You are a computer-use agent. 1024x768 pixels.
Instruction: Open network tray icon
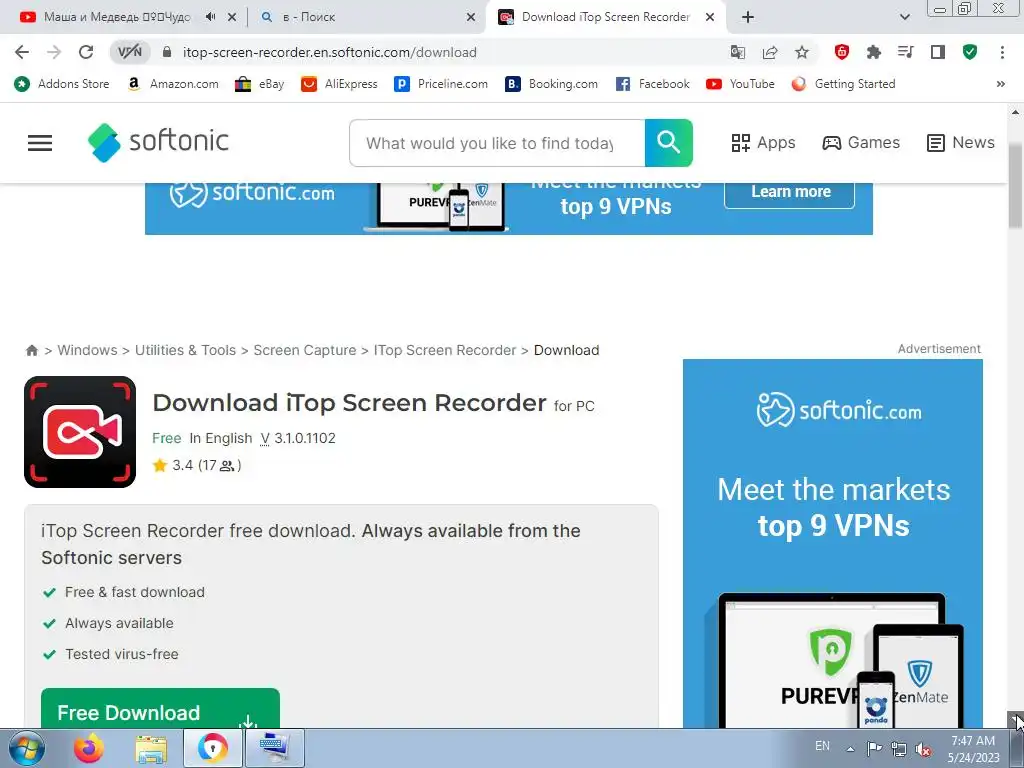pos(899,749)
